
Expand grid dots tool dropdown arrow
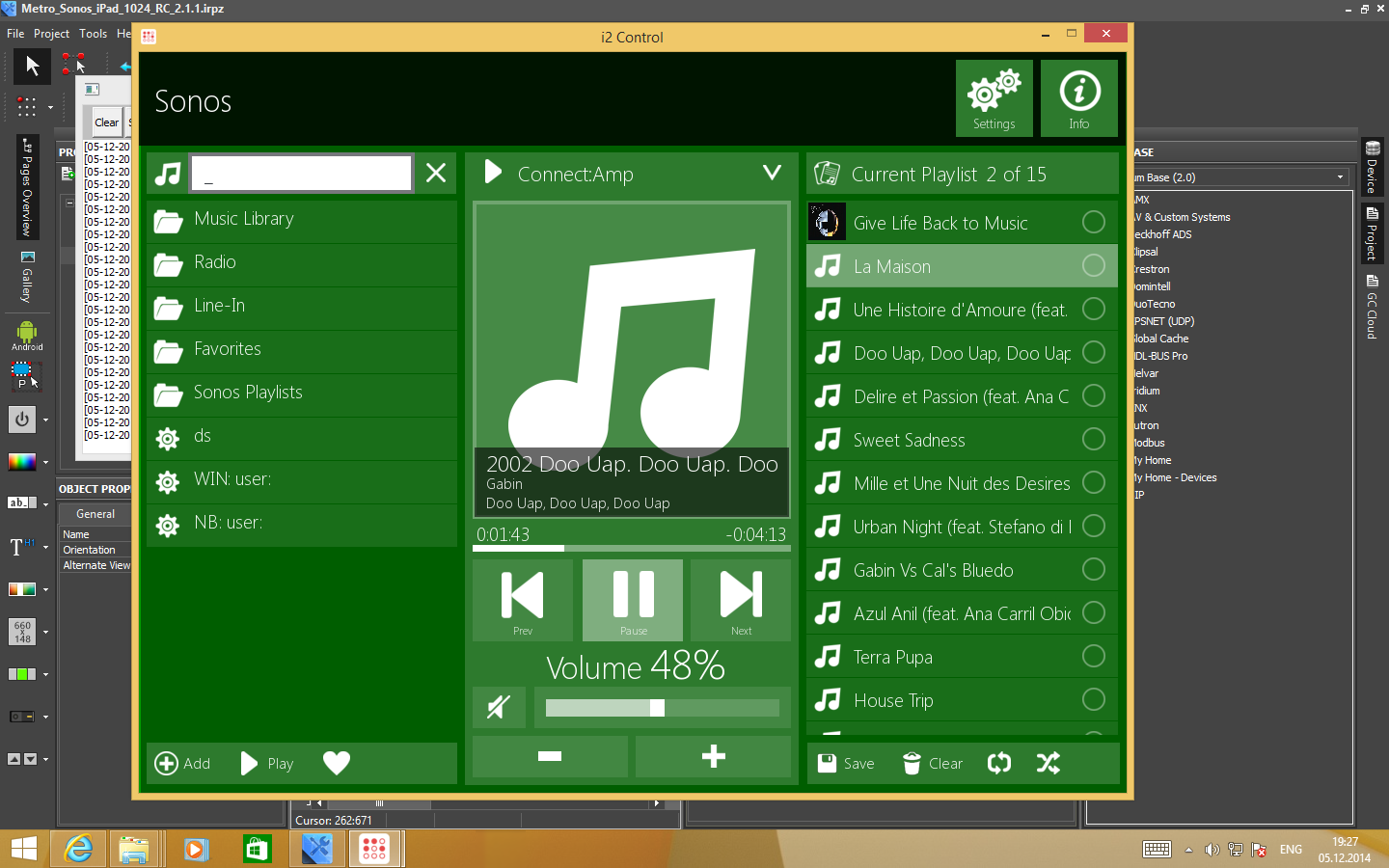[50, 107]
